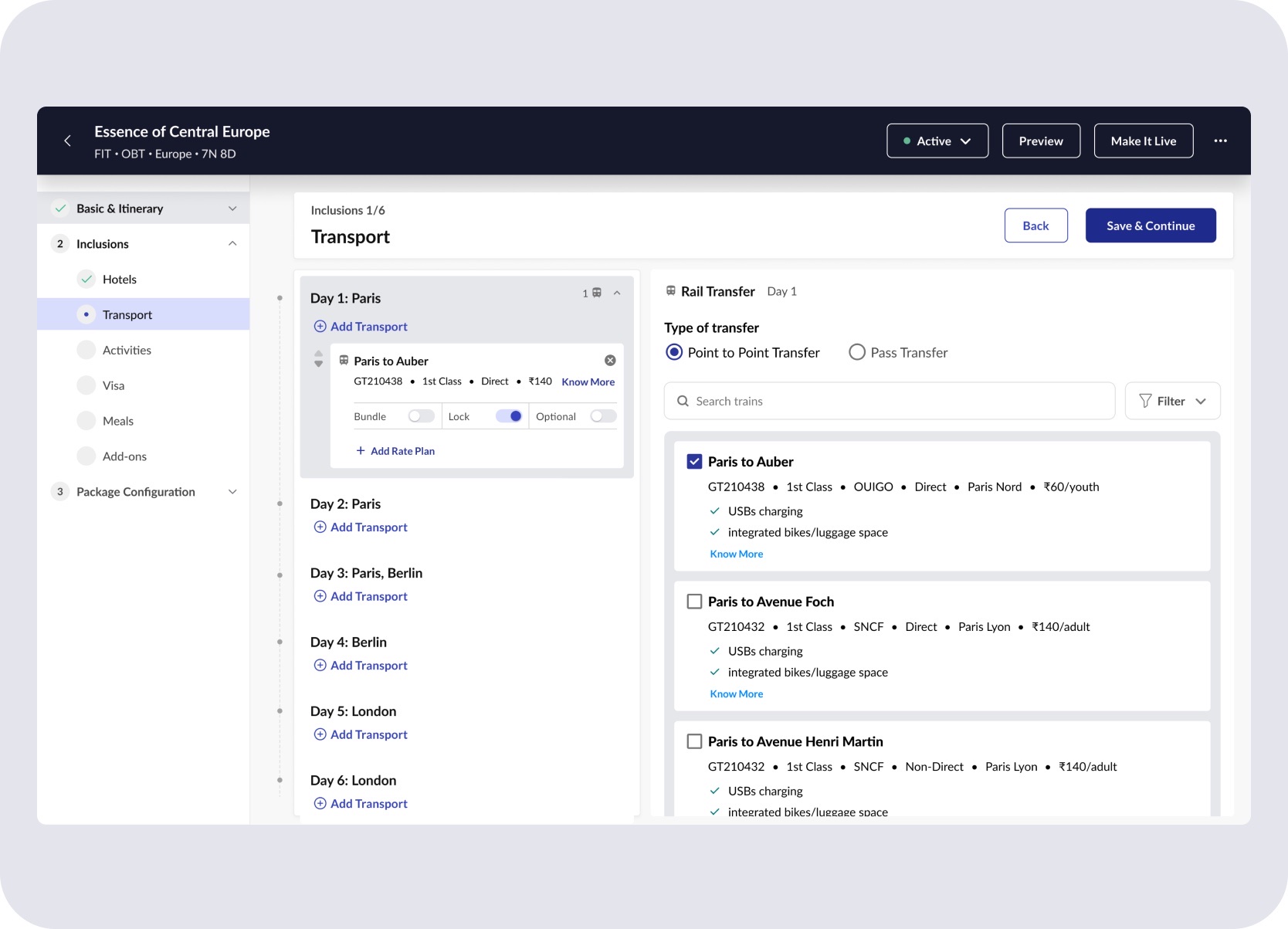Image resolution: width=1288 pixels, height=929 pixels.
Task: Click the Day 1 train count icon
Action: [x=597, y=293]
